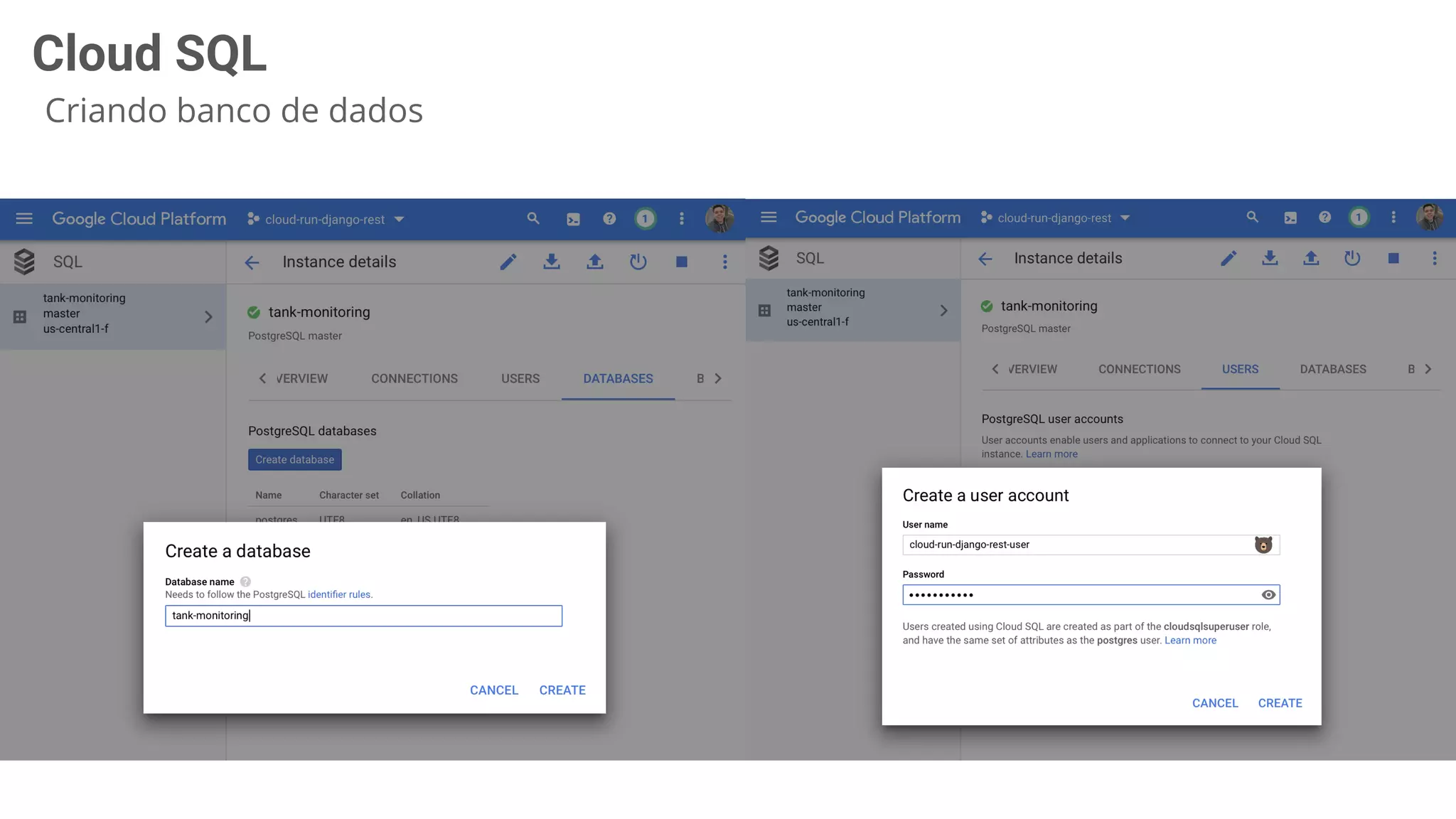The height and width of the screenshot is (819, 1456).
Task: Open hamburger menu in right console
Action: 769,218
